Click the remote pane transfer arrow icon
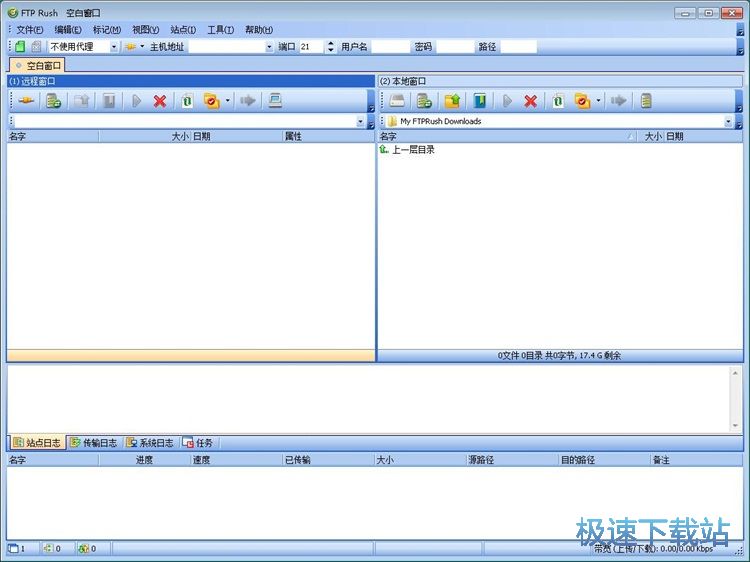 (x=247, y=101)
